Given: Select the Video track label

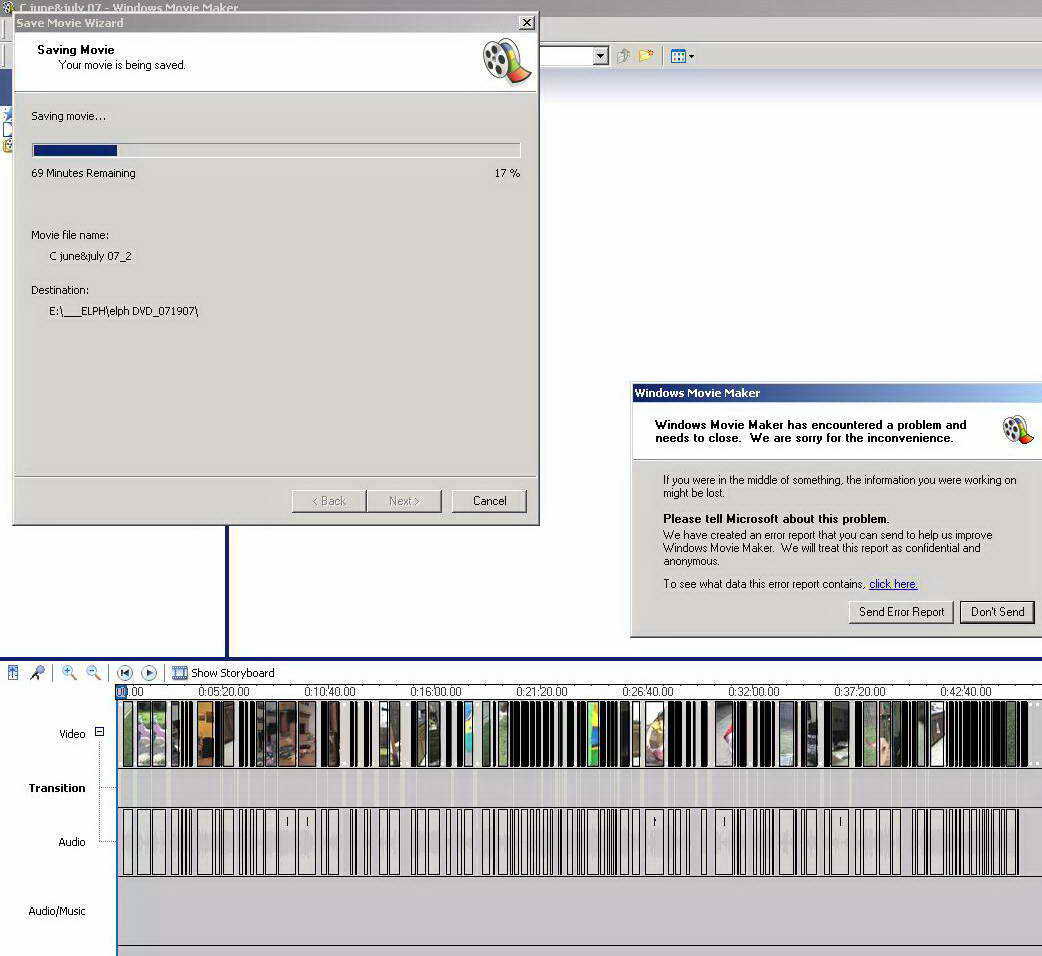Looking at the screenshot, I should [72, 734].
